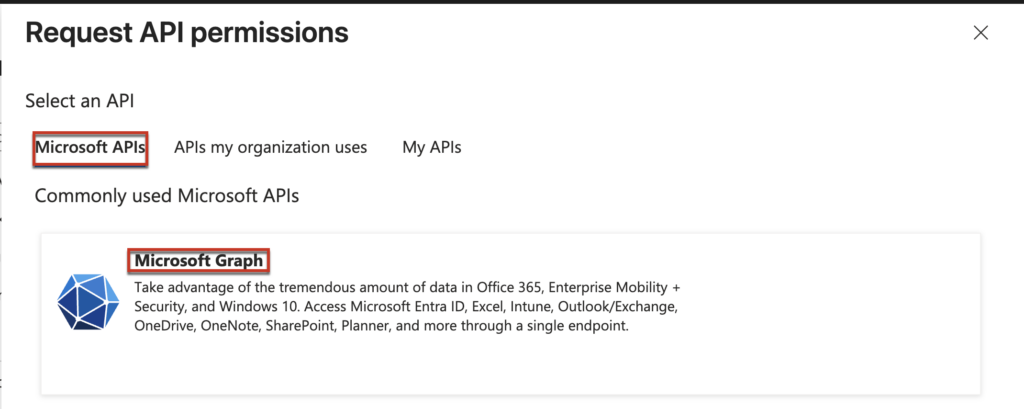Click the Commonly used Microsoft APIs heading
The height and width of the screenshot is (409, 1024).
[166, 195]
